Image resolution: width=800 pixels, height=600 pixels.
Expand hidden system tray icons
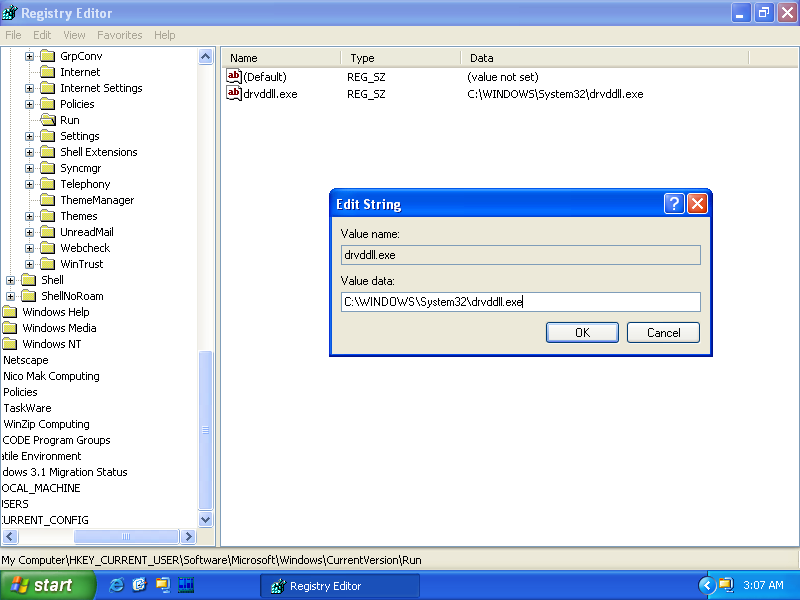[x=707, y=585]
